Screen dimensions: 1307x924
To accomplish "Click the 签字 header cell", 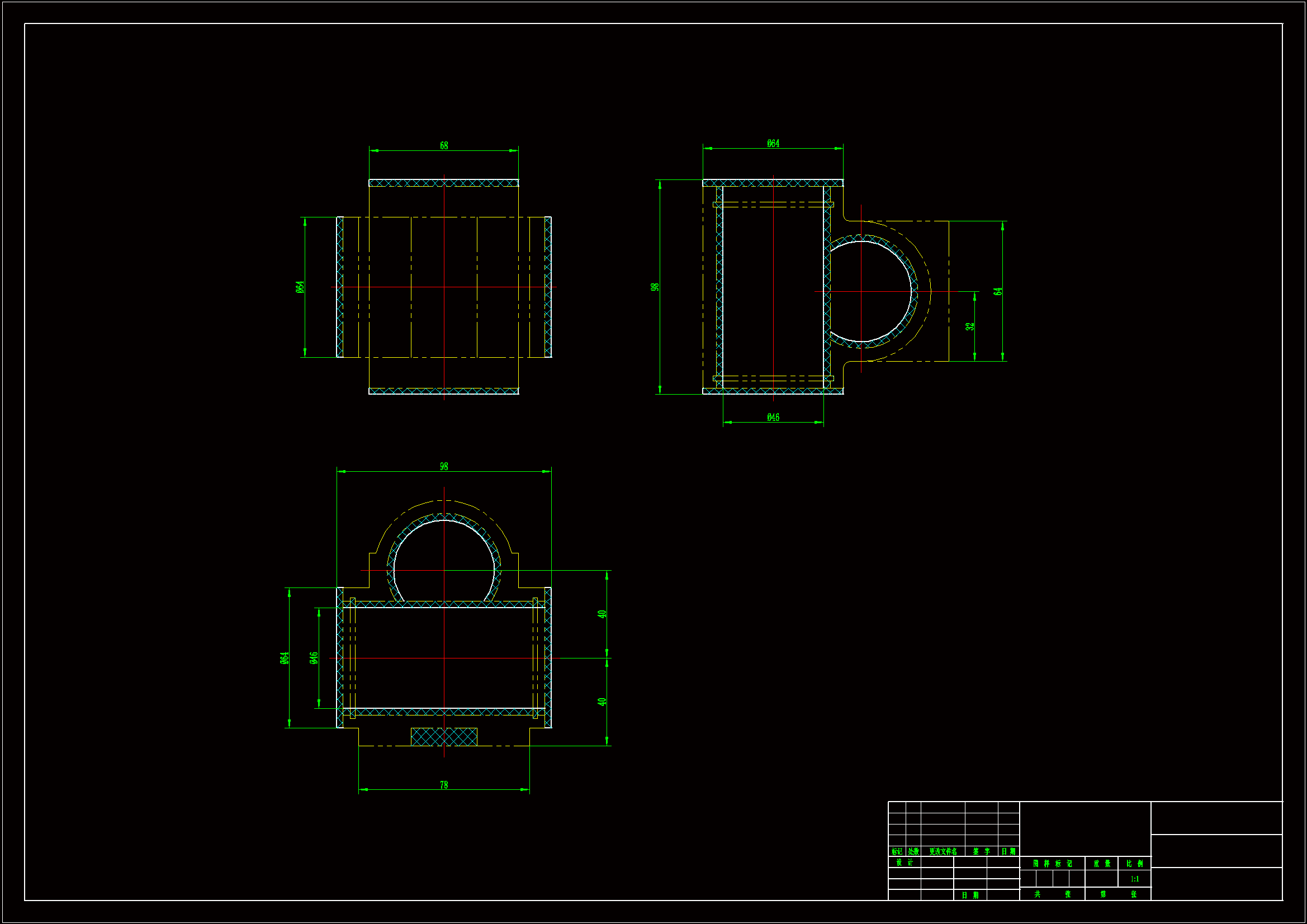I will [981, 852].
